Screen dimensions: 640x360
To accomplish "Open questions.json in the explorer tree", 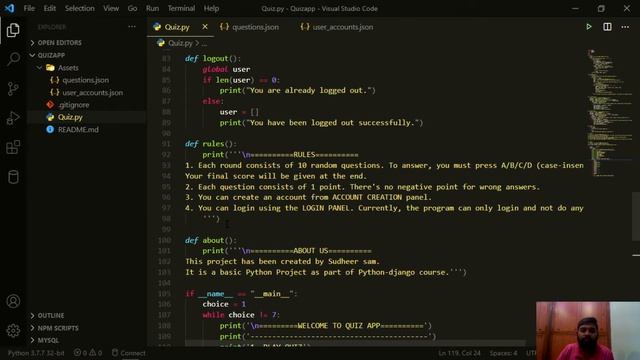I will click(x=85, y=80).
